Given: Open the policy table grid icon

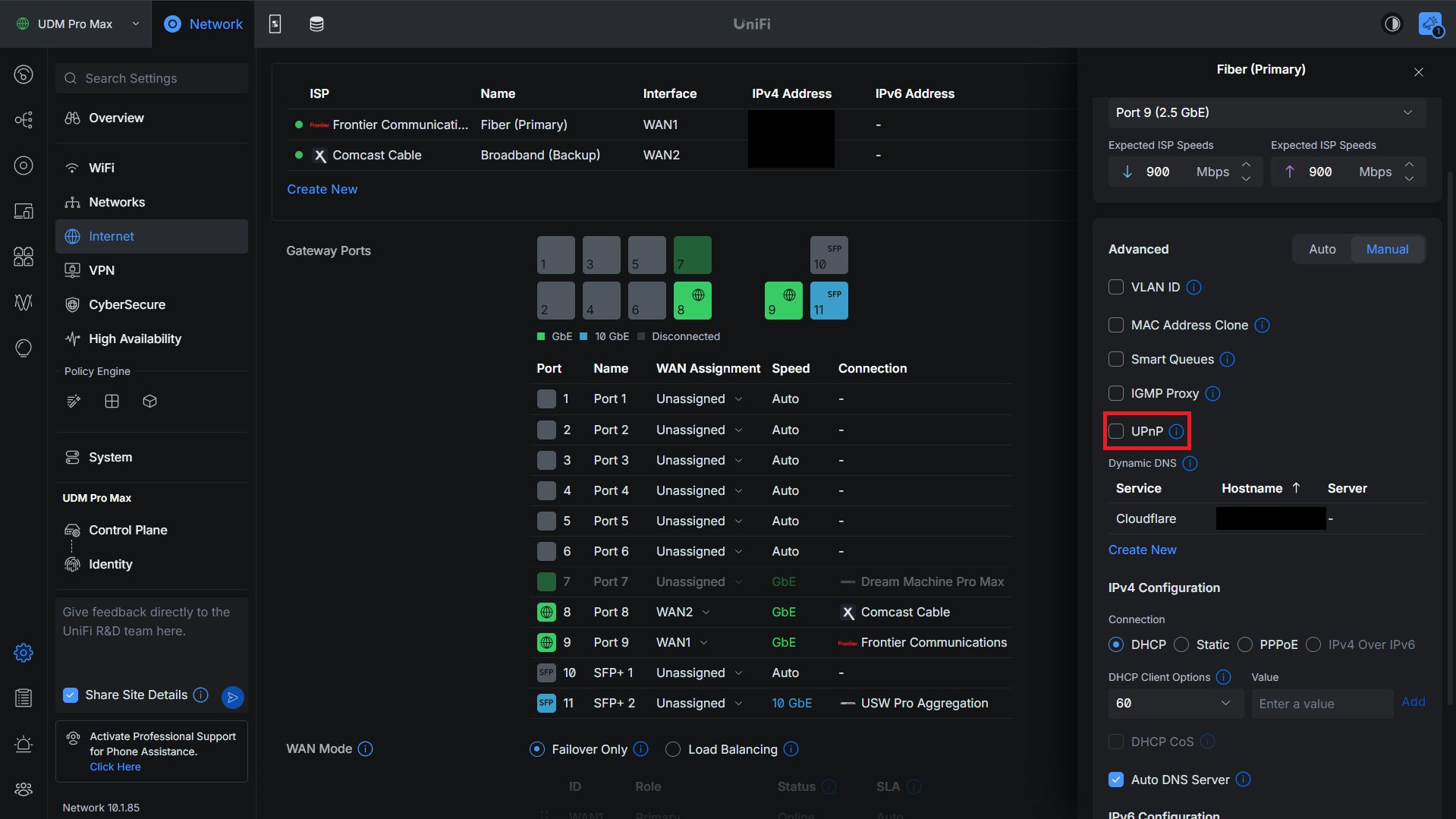Looking at the screenshot, I should tap(112, 402).
